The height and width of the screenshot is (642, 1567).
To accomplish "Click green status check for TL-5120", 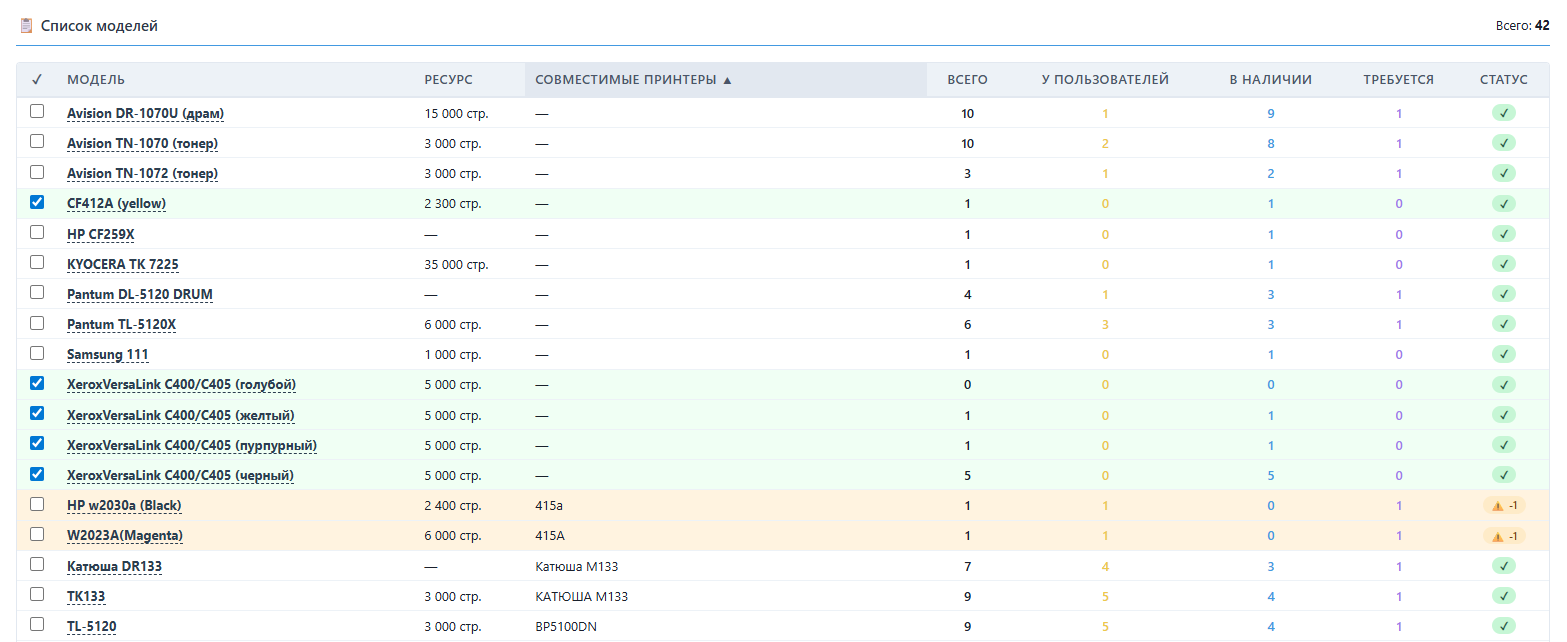I will [x=1503, y=626].
